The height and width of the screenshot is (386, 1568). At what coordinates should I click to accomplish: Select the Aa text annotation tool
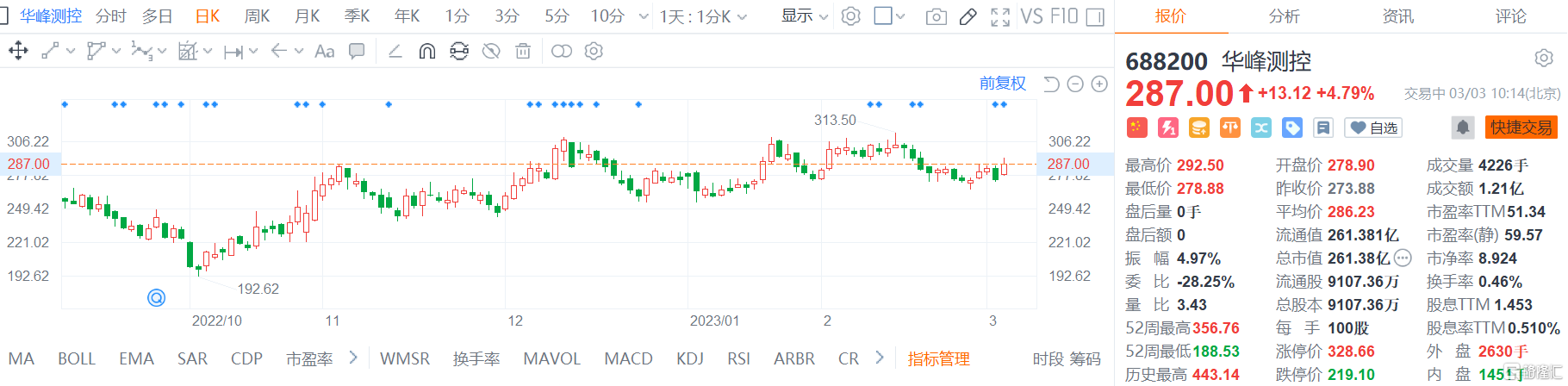coord(325,52)
